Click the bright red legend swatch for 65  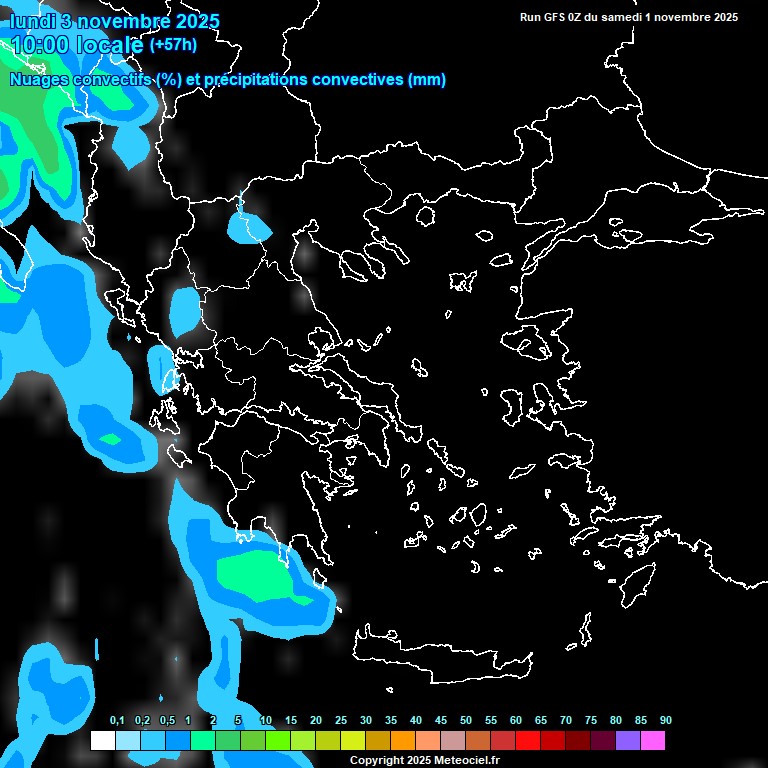coord(528,741)
